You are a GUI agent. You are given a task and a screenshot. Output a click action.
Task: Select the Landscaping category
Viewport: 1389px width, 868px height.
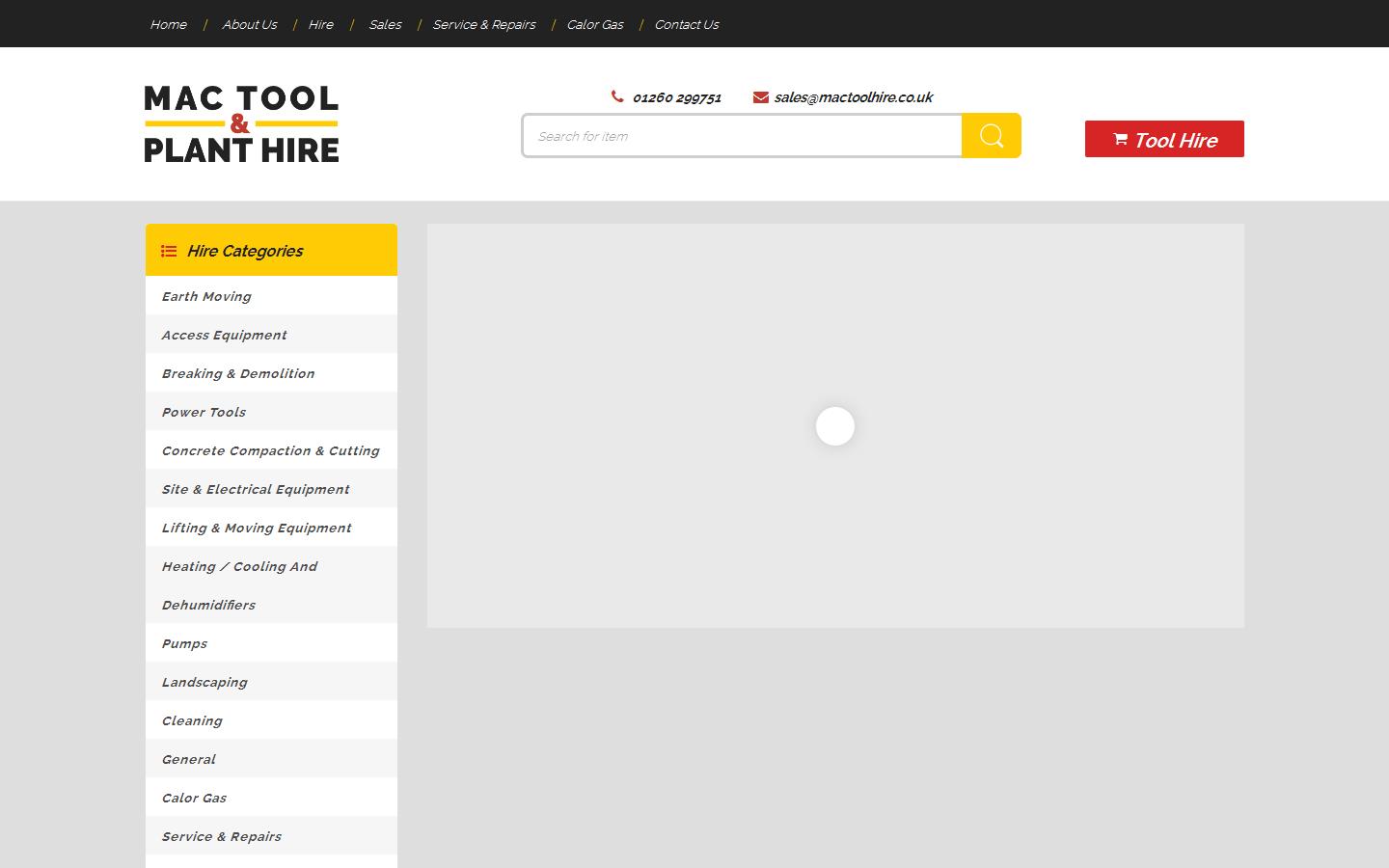pyautogui.click(x=204, y=682)
